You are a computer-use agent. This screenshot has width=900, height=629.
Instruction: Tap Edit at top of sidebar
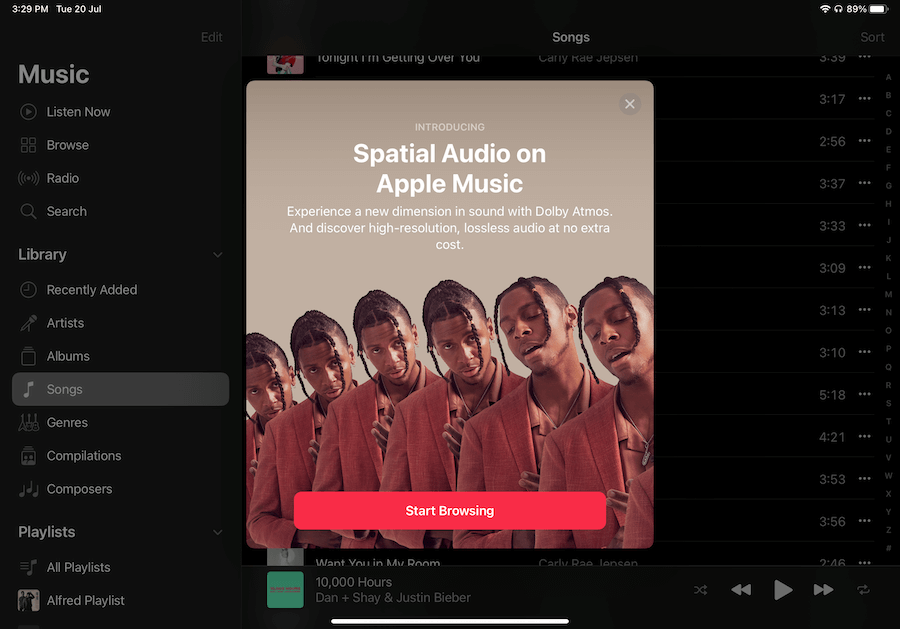(211, 37)
